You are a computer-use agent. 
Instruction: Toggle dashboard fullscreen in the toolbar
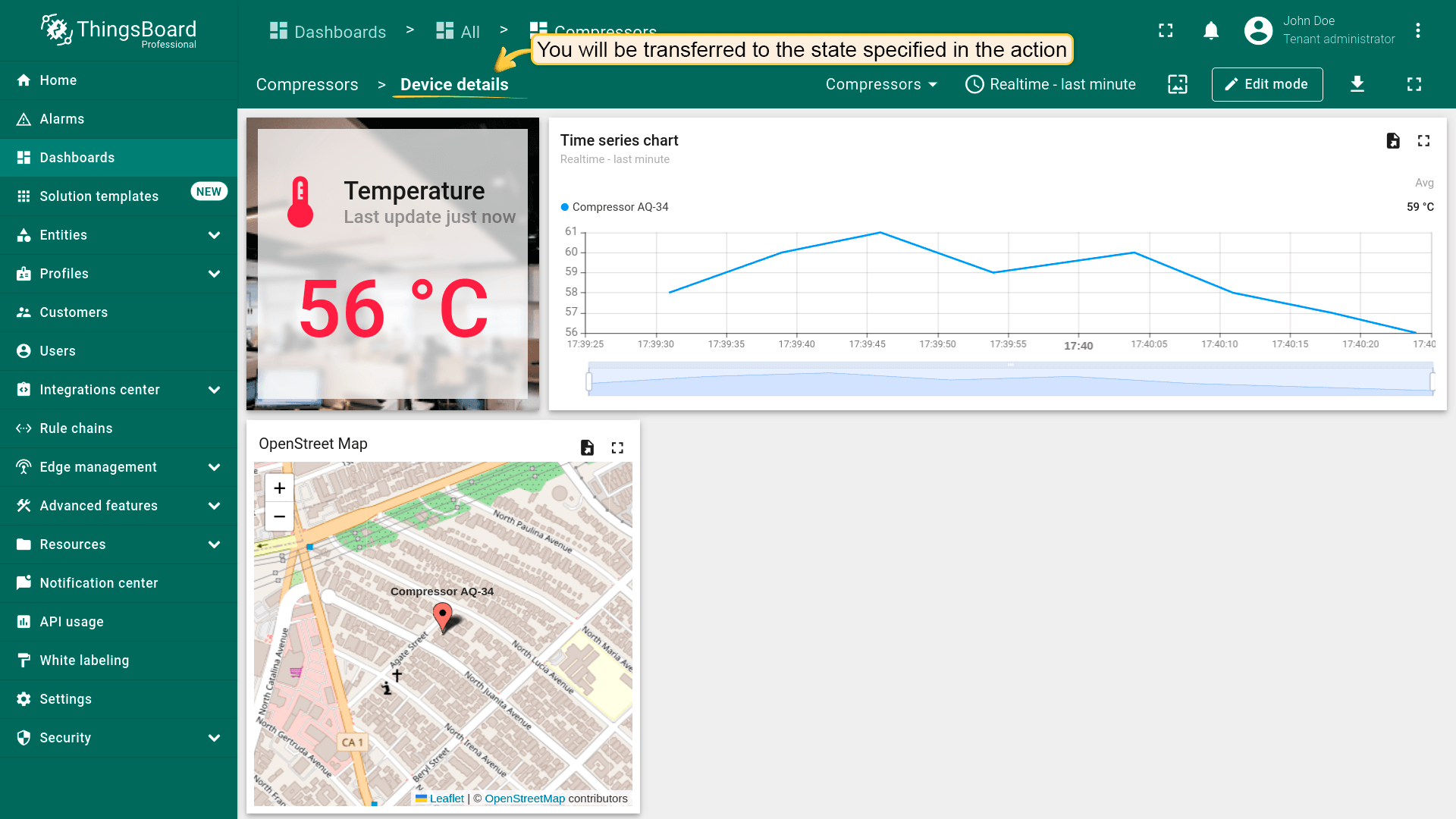(1414, 84)
